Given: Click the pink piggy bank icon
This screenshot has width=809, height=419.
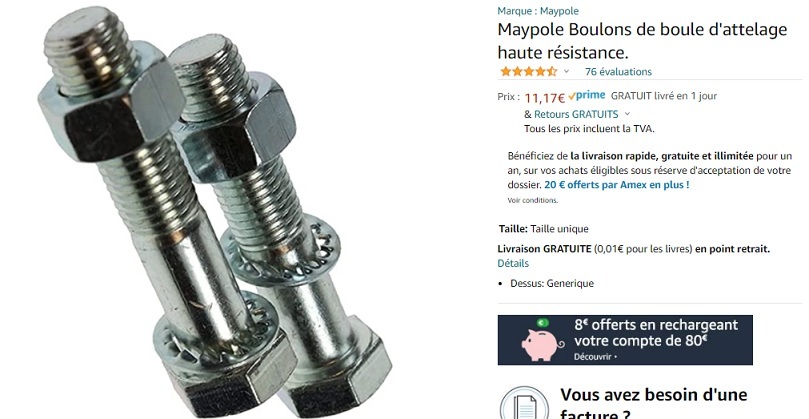Looking at the screenshot, I should click(542, 344).
